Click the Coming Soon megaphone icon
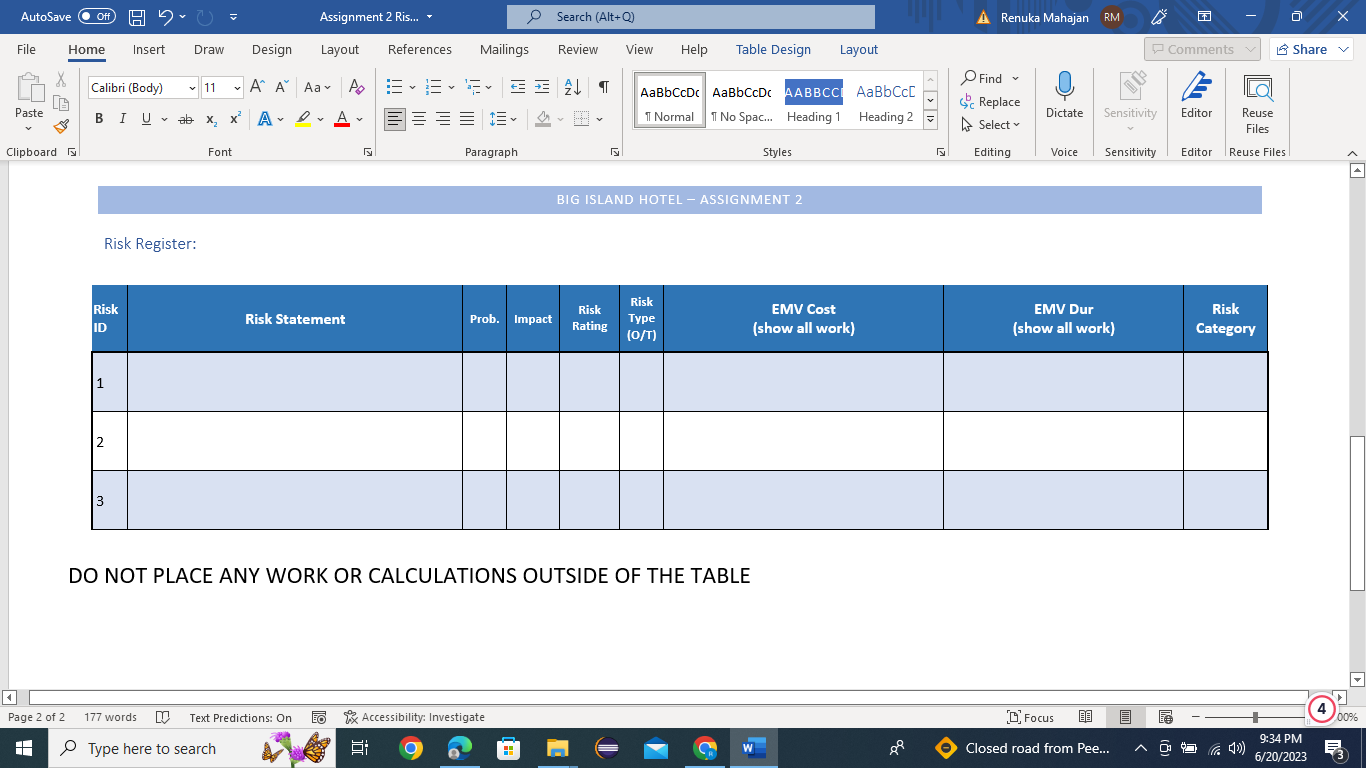Image resolution: width=1366 pixels, height=768 pixels. [x=1159, y=17]
